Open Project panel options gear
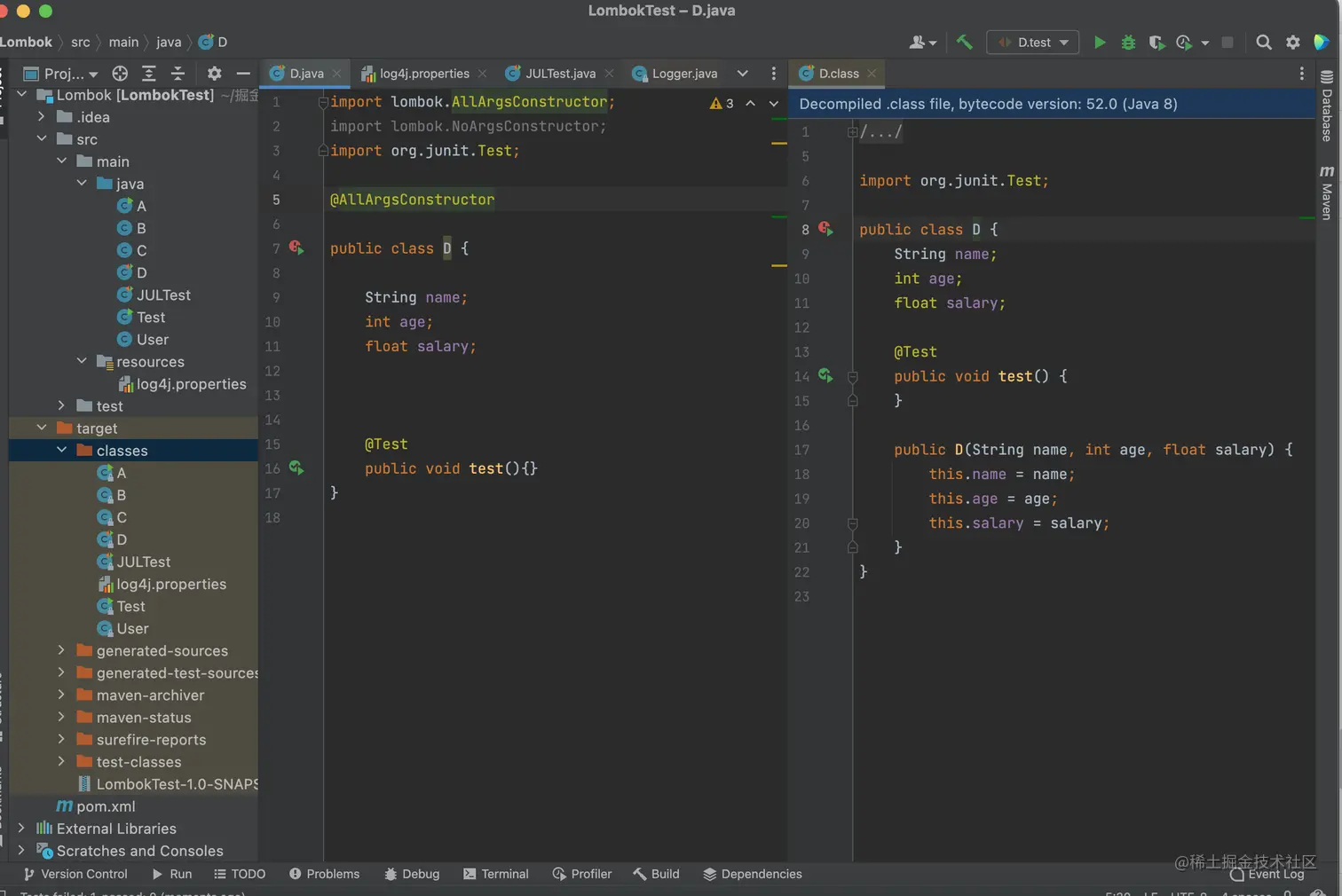This screenshot has height=896, width=1342. 214,74
